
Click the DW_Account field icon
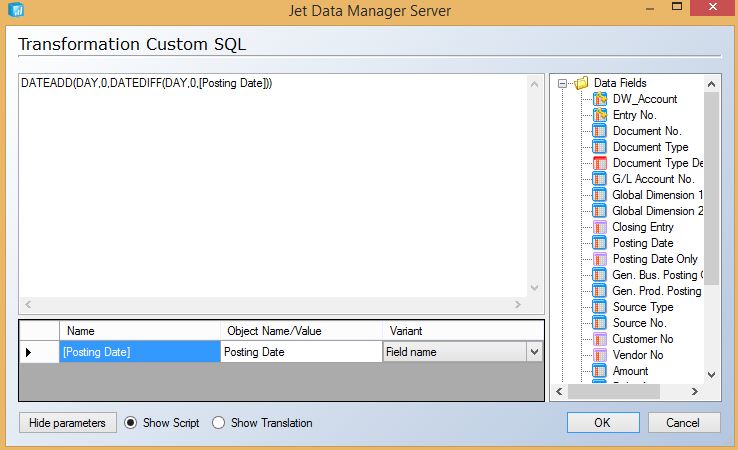pyautogui.click(x=600, y=99)
